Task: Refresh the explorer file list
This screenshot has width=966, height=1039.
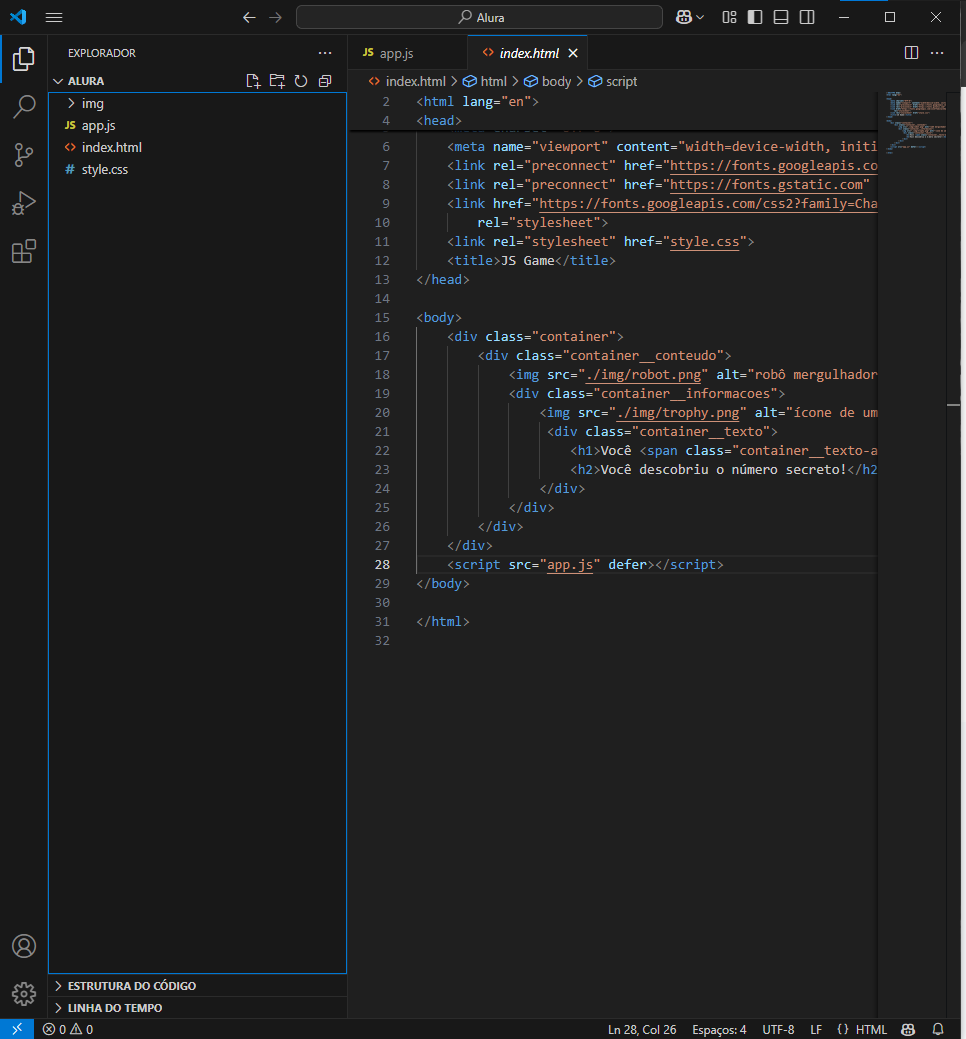Action: 301,81
